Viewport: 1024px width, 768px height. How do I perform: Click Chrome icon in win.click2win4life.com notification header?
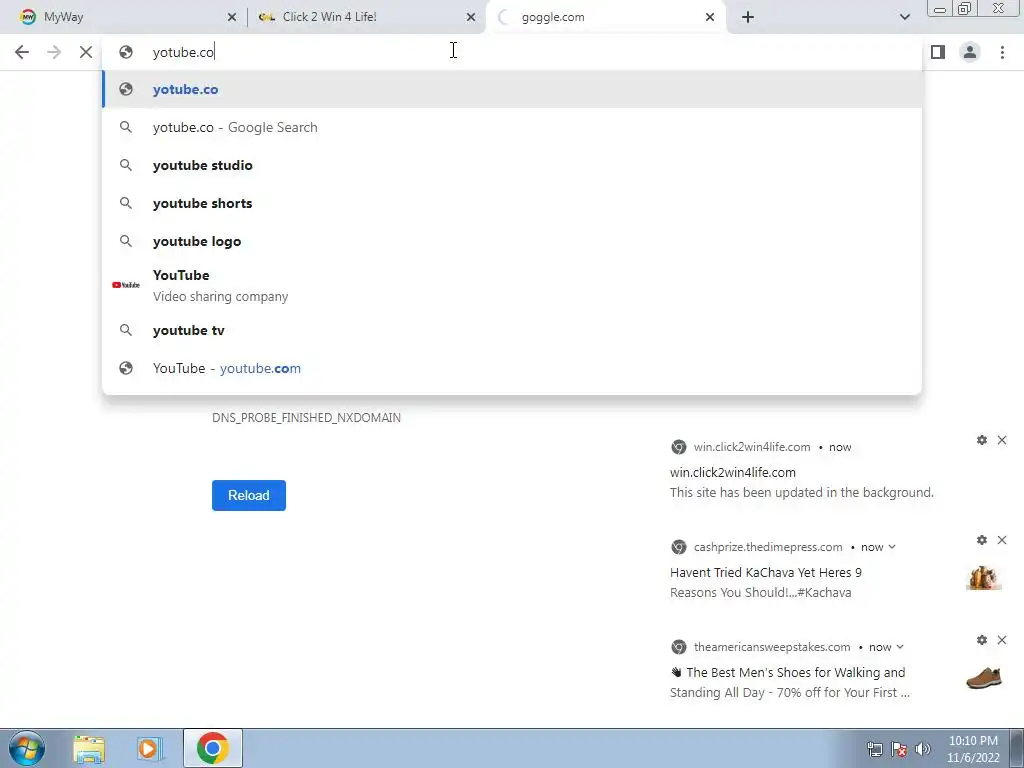pyautogui.click(x=679, y=447)
